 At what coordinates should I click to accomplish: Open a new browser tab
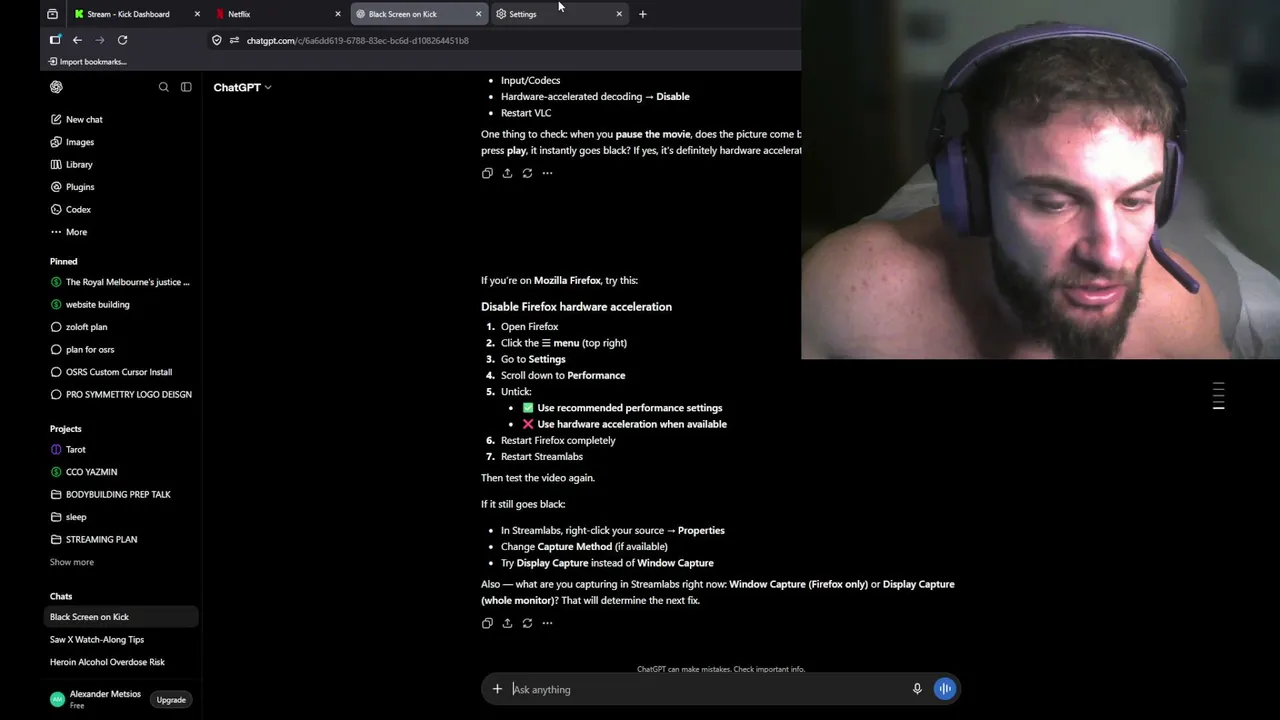coord(642,14)
